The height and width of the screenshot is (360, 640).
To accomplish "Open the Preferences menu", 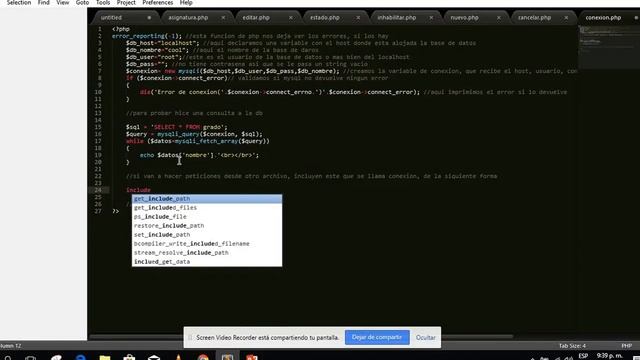I will [x=158, y=3].
